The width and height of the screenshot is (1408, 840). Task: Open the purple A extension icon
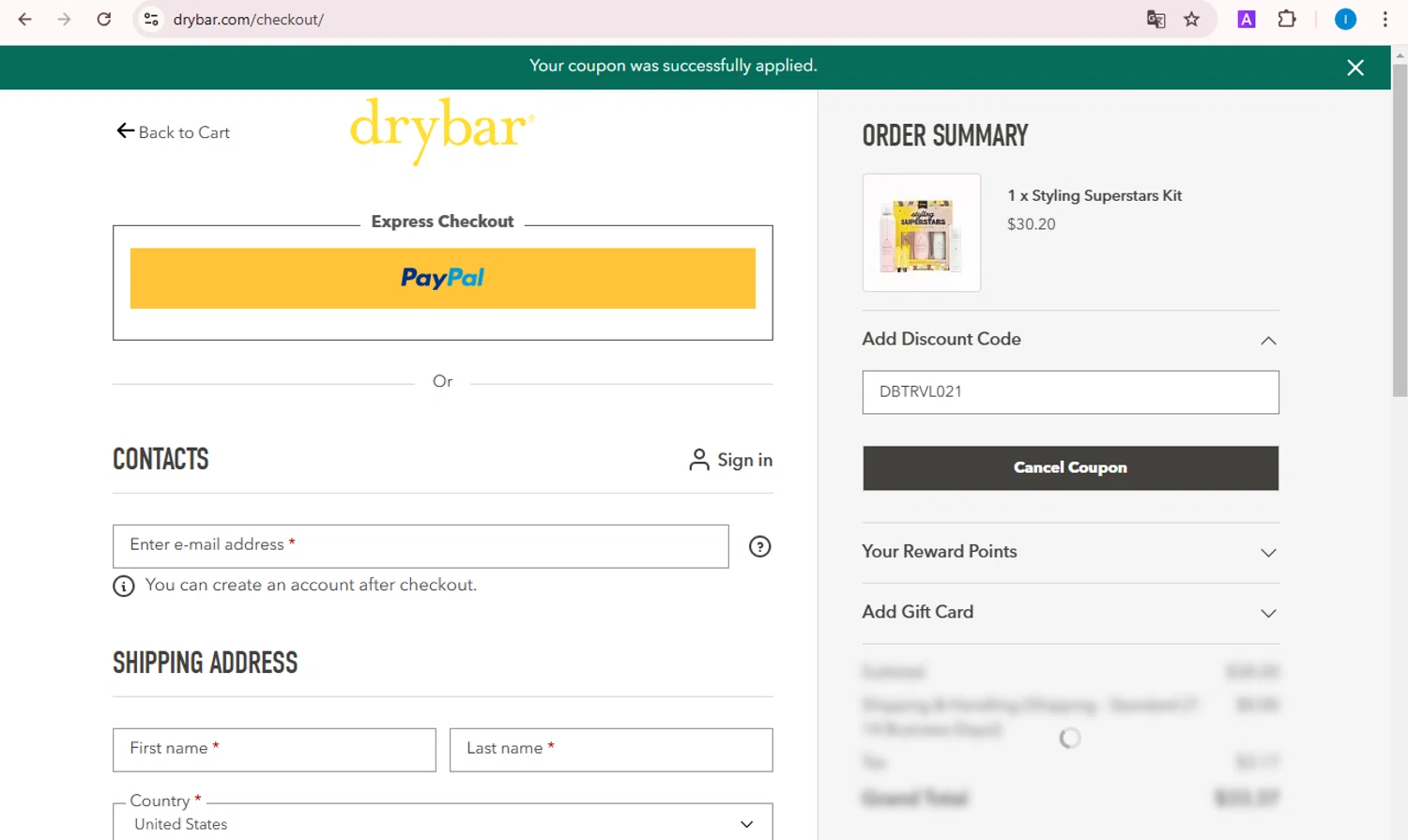click(x=1247, y=19)
